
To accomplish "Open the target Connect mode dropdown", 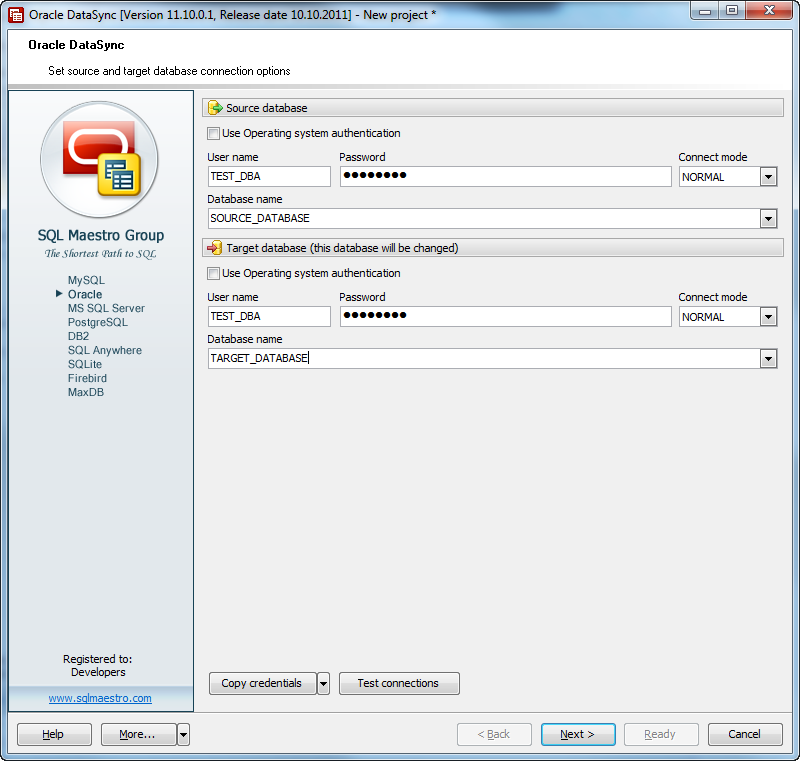I will (x=766, y=315).
